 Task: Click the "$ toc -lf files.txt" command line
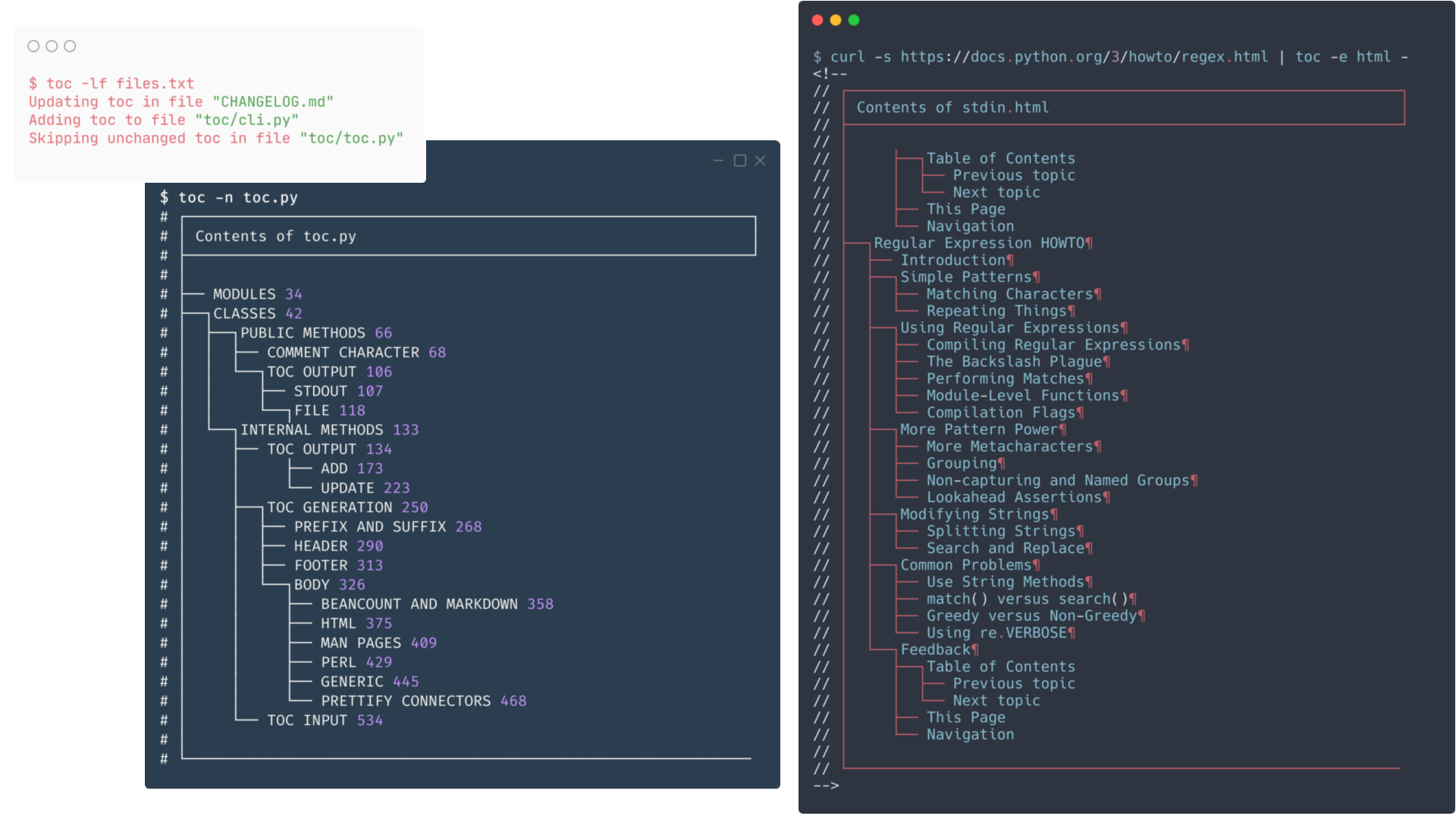(111, 83)
